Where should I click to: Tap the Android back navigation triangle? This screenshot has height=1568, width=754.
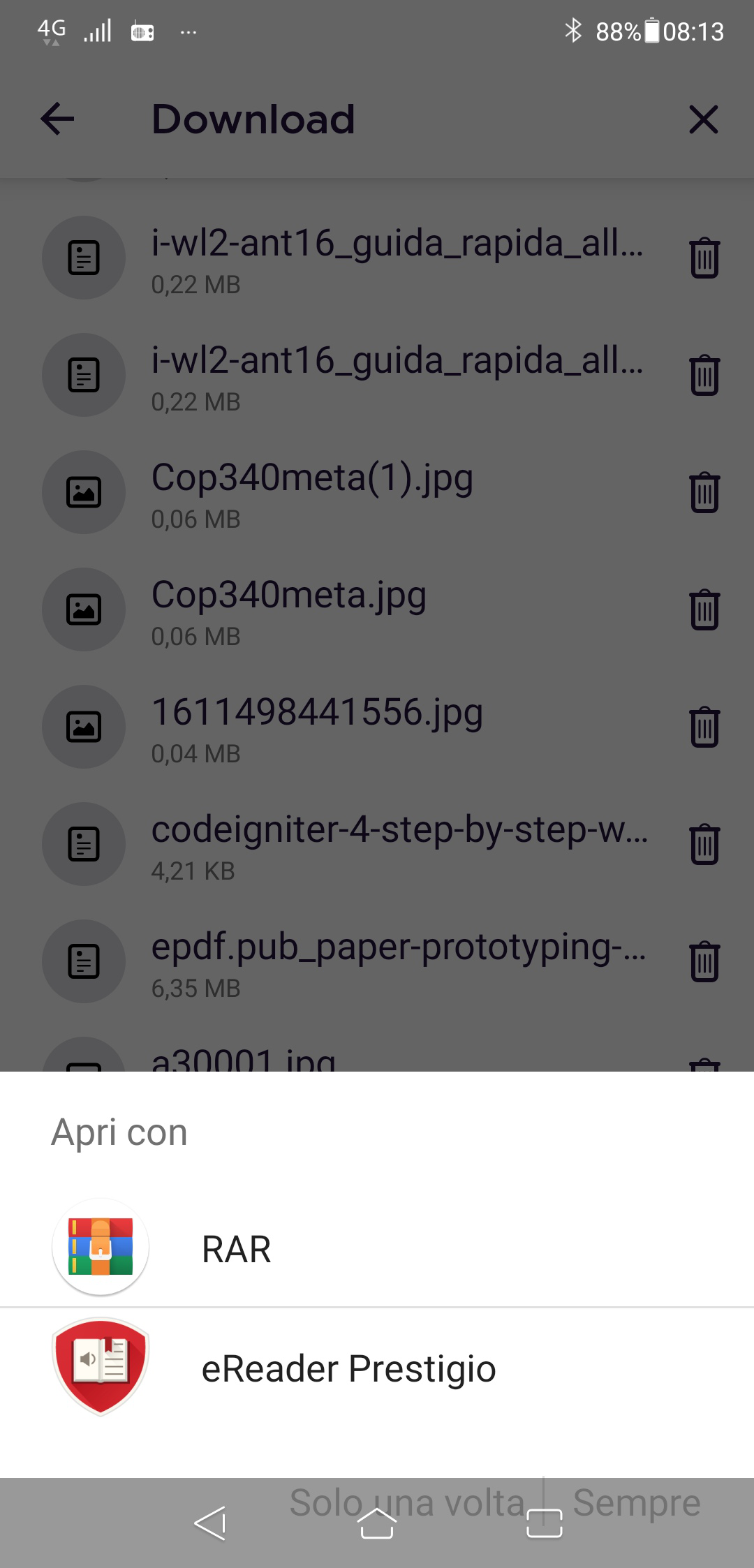[210, 1523]
